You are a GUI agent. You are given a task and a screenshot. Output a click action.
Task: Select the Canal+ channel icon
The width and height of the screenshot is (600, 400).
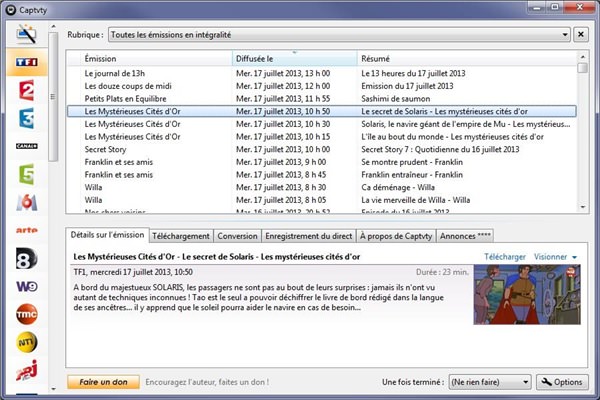point(26,146)
